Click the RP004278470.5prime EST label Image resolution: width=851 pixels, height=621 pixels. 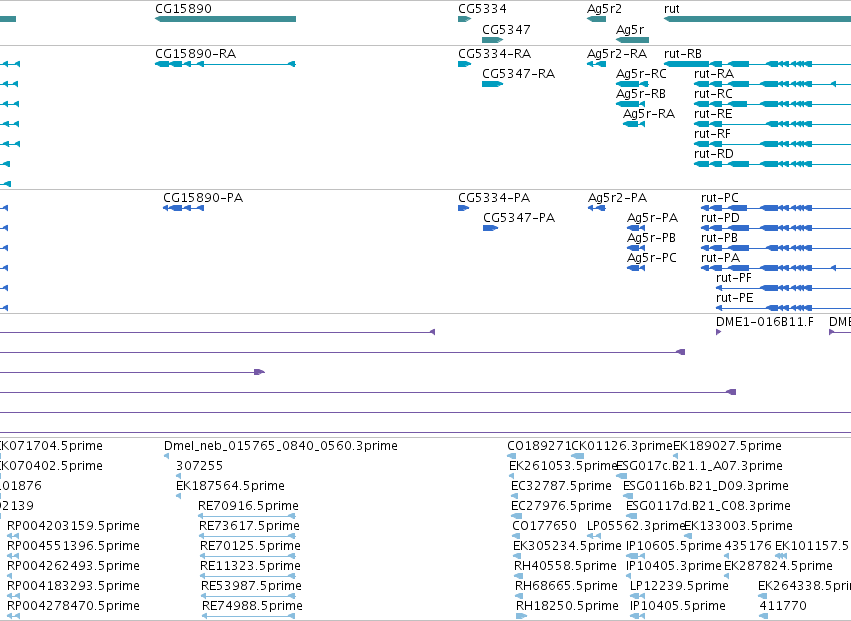[x=73, y=606]
